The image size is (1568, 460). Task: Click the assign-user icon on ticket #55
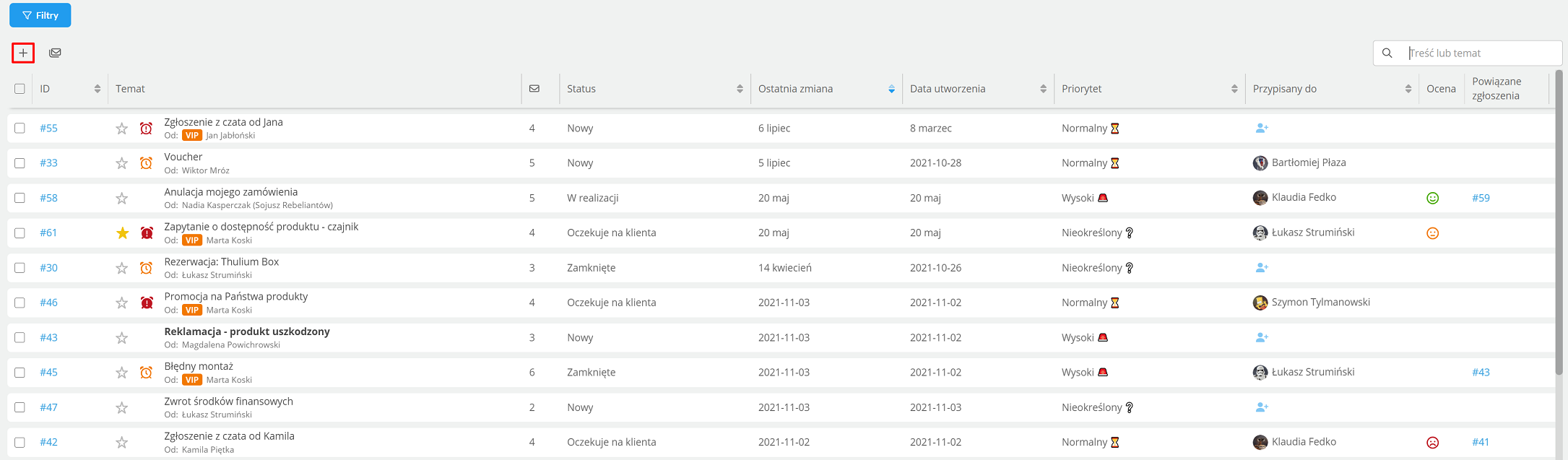tap(1262, 128)
